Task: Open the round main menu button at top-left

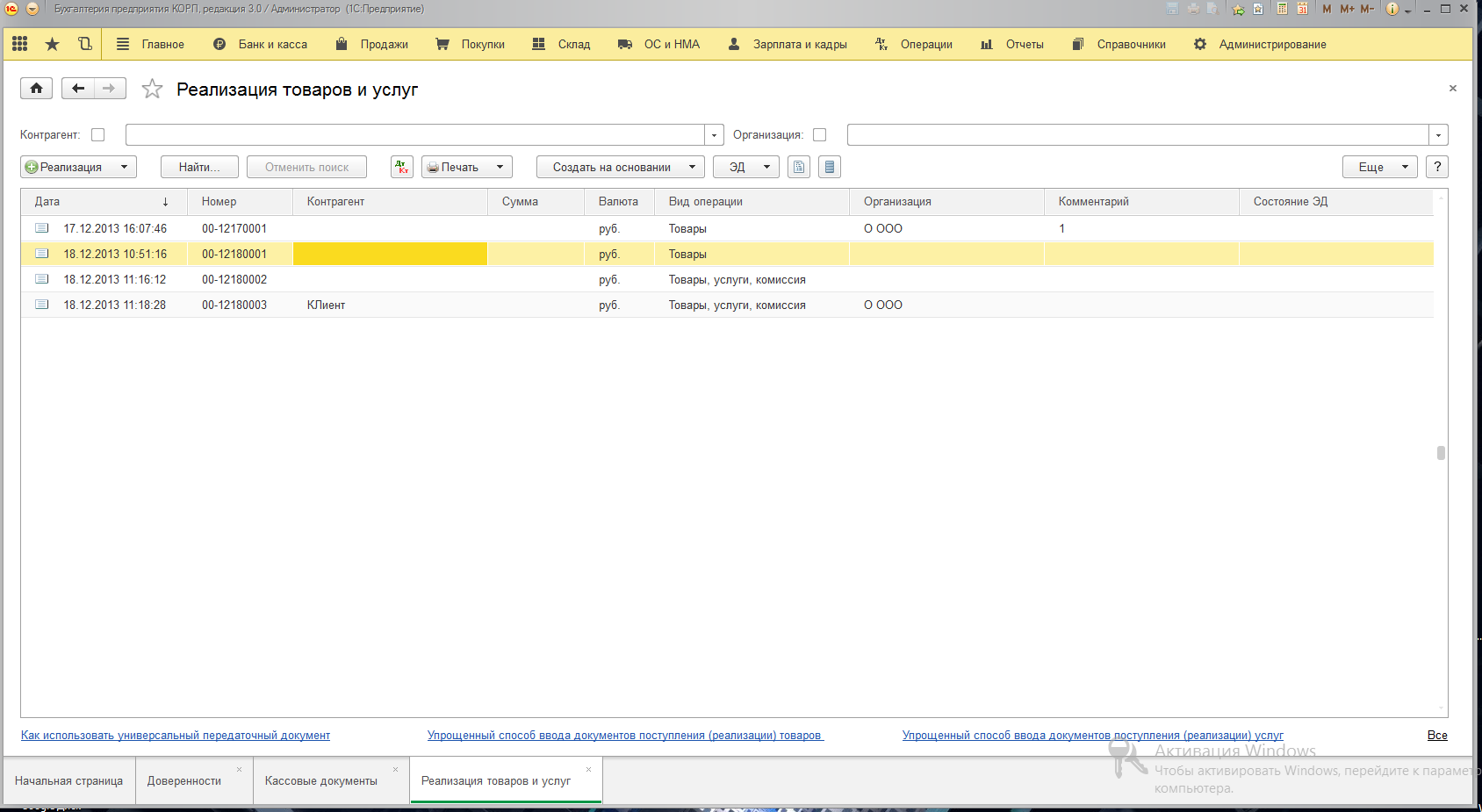Action: tap(32, 9)
